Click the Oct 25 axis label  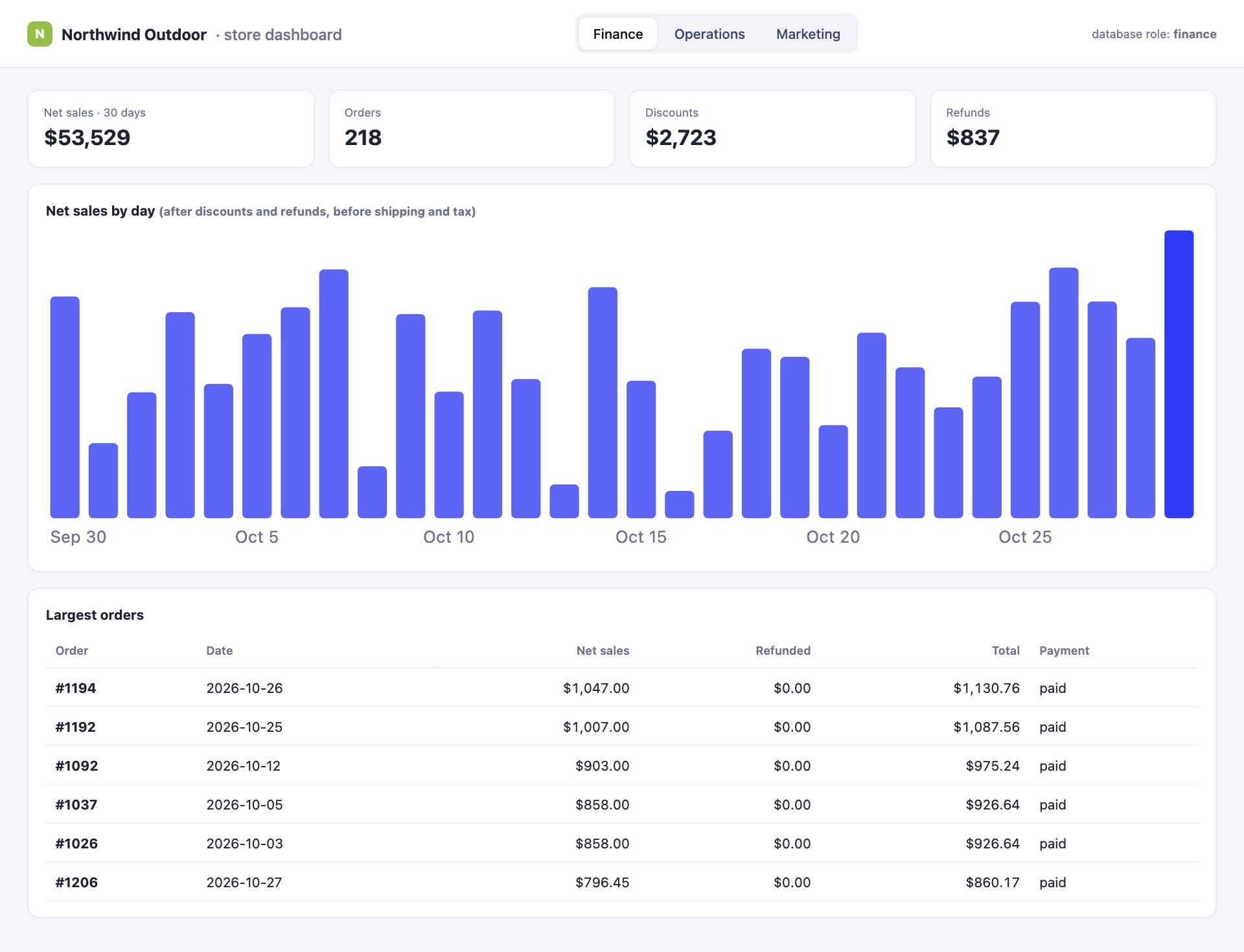pos(1025,538)
